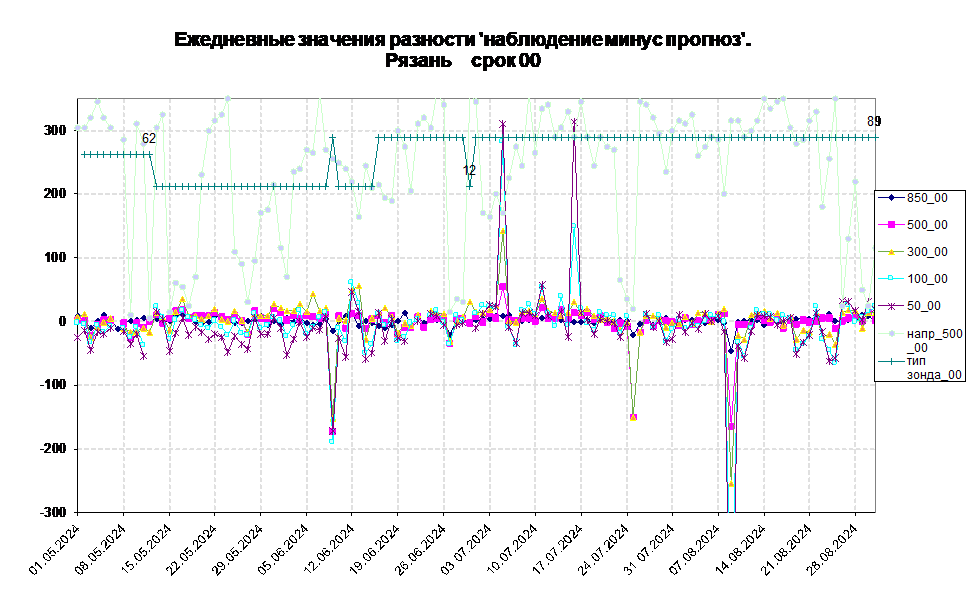
Task: Click the date label 31.07.2024
Action: click(649, 550)
